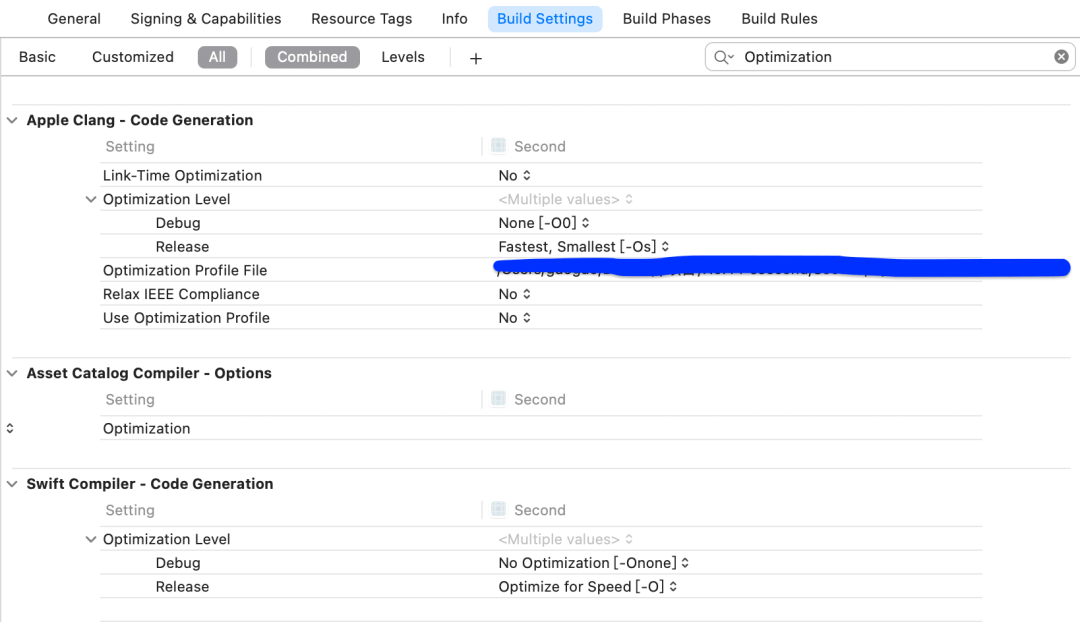Clear the Optimization search field
The height and width of the screenshot is (622, 1080).
pos(1061,57)
